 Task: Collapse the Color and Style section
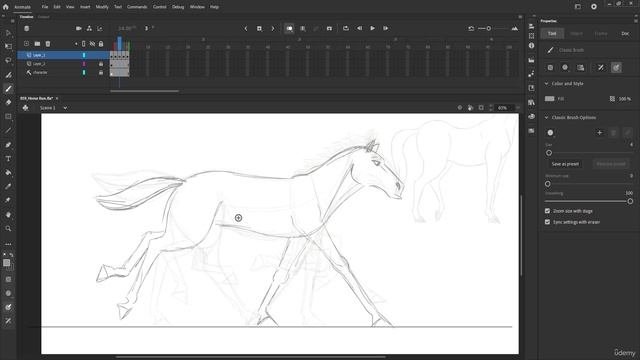coord(547,84)
